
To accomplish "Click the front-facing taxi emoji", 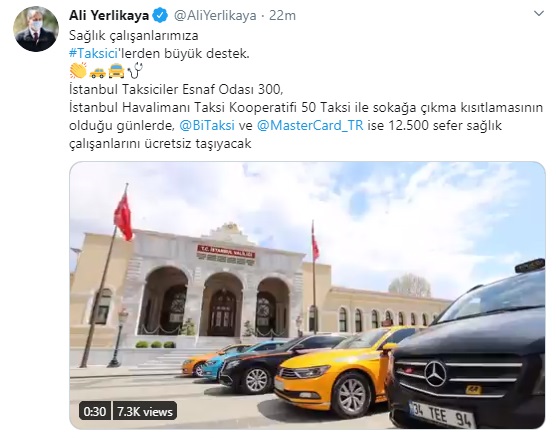I will click(x=116, y=71).
